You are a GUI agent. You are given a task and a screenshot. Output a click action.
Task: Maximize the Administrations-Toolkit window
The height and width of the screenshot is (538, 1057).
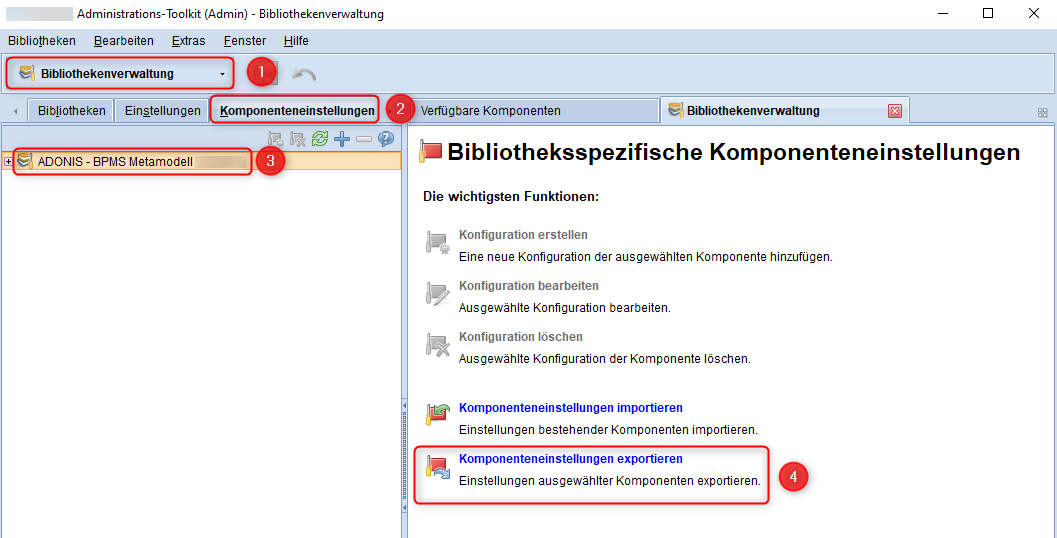988,13
